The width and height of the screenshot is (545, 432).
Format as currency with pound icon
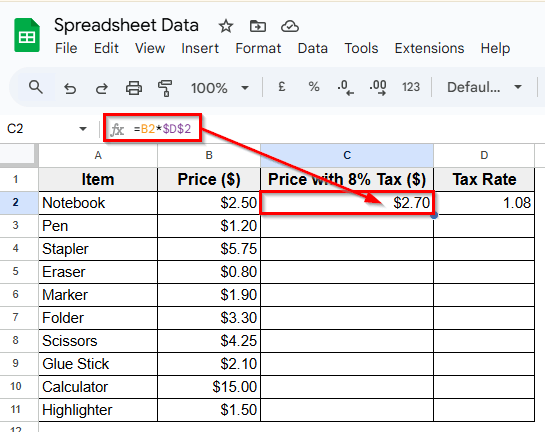click(x=282, y=87)
